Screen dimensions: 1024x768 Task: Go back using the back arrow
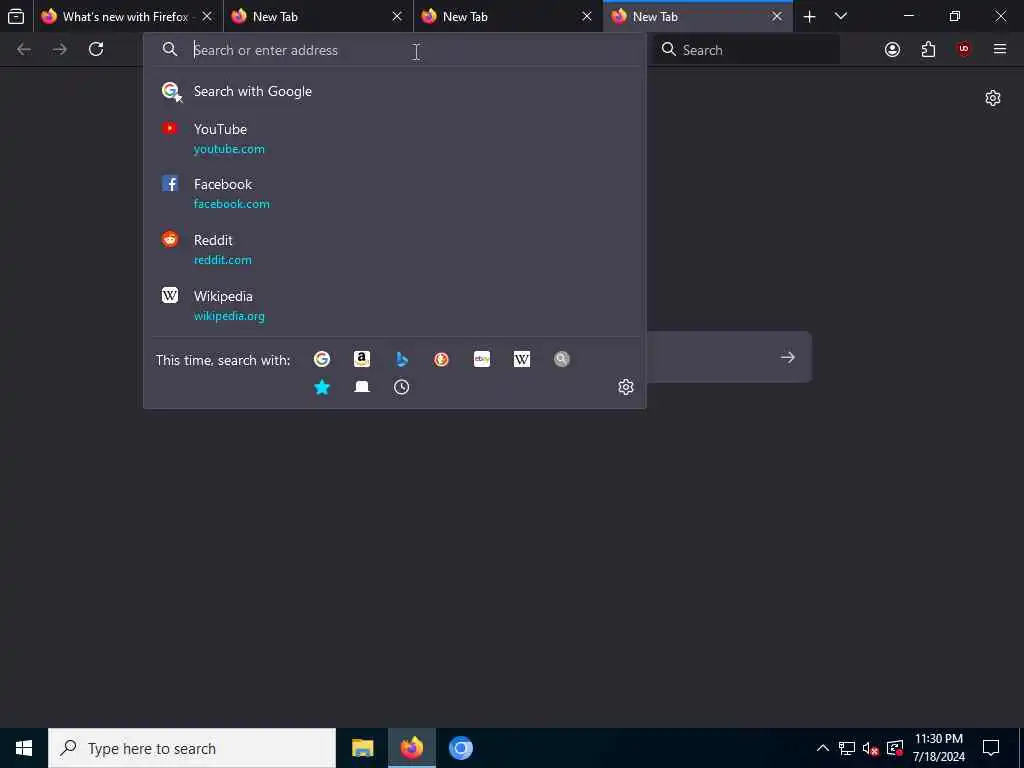pyautogui.click(x=24, y=49)
